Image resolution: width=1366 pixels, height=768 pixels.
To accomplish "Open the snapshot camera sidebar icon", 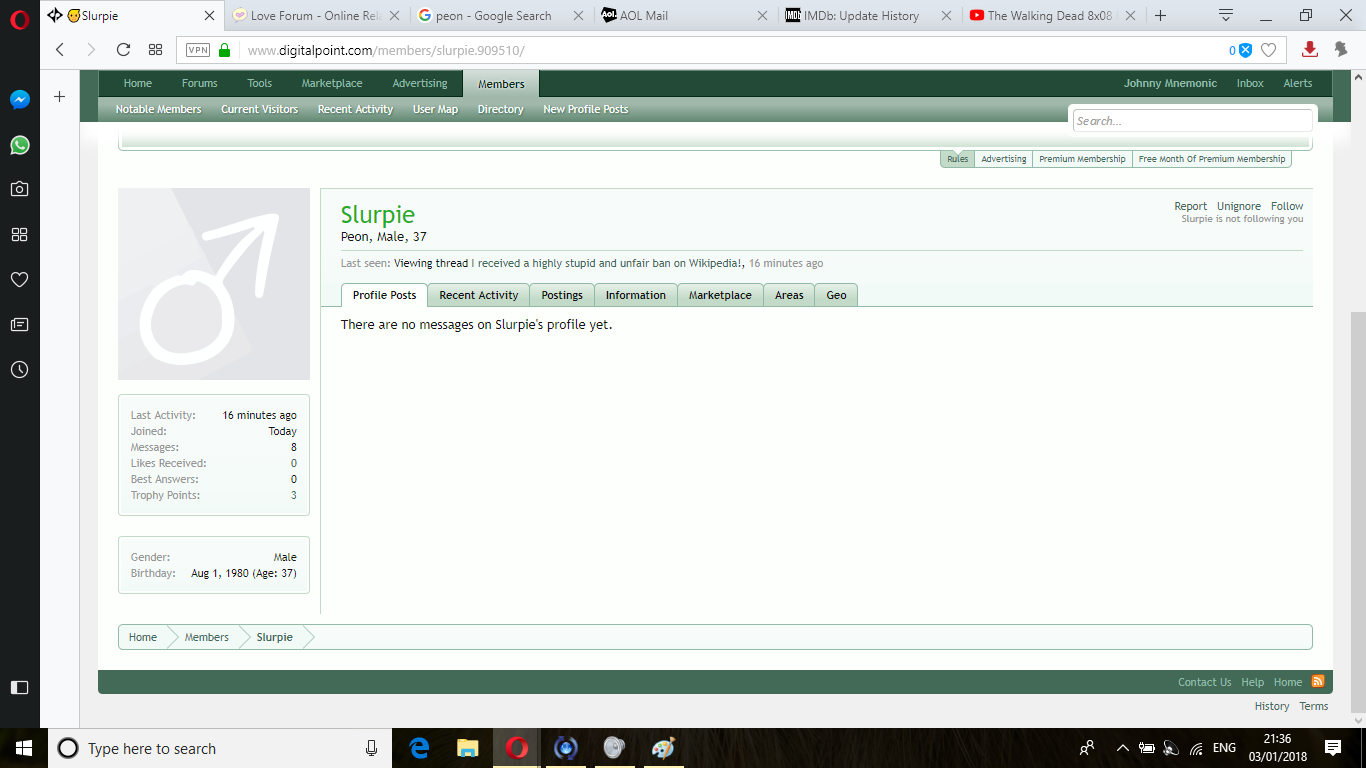I will (x=19, y=189).
